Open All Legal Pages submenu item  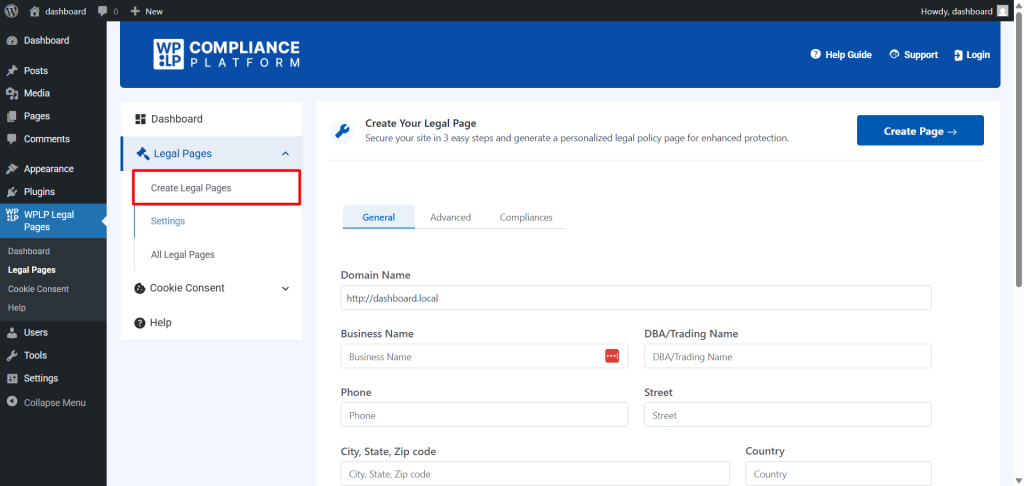[x=183, y=255]
